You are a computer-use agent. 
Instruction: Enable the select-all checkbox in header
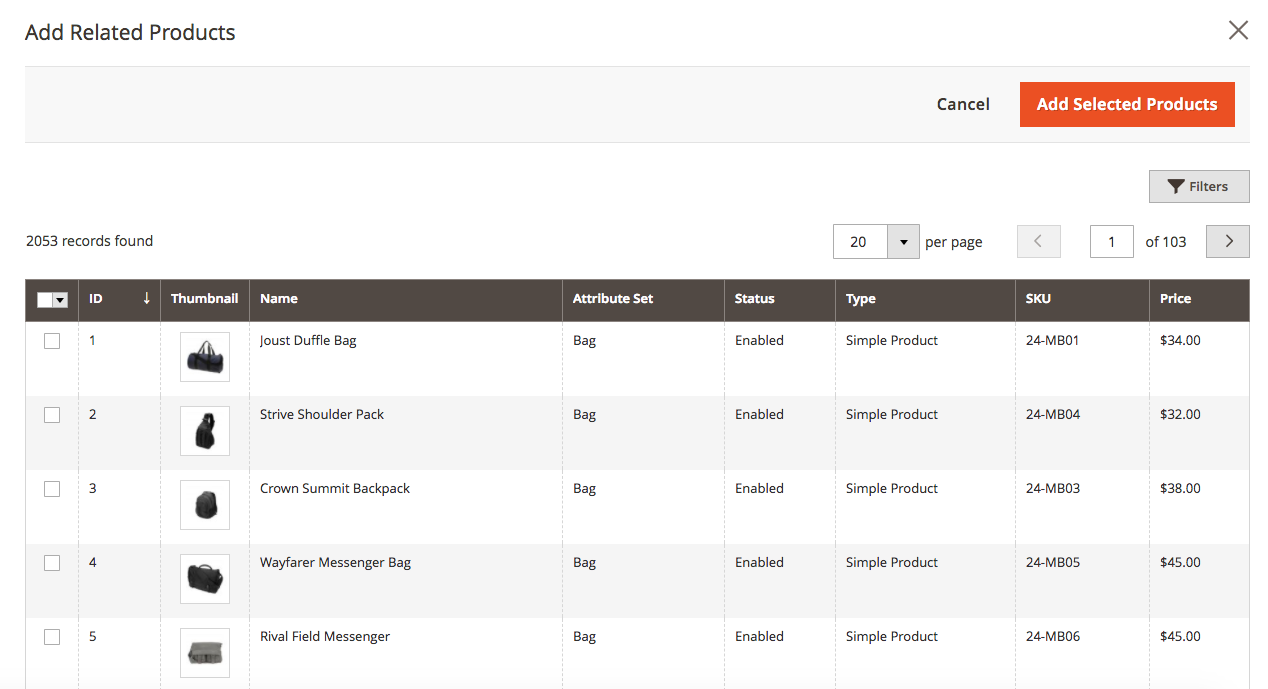point(45,299)
